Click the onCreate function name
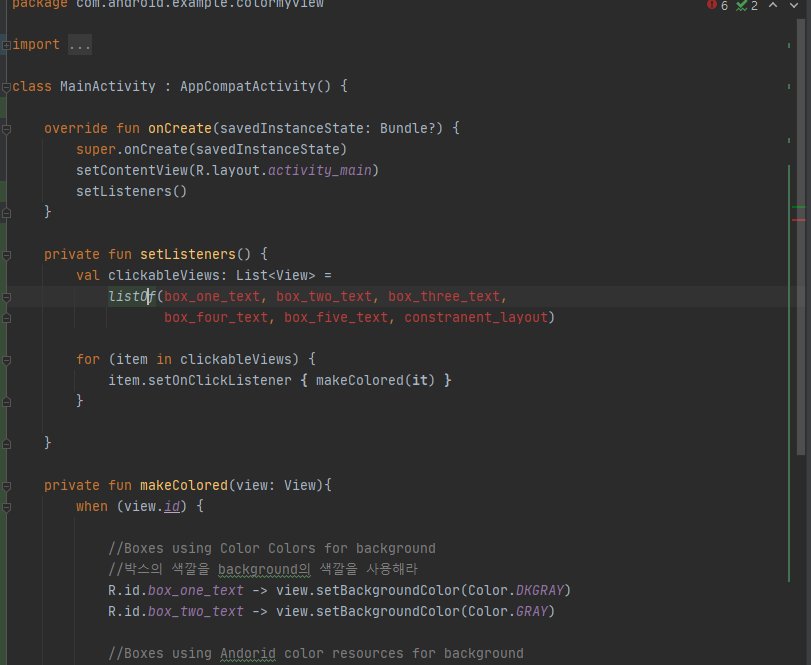The image size is (811, 665). click(x=180, y=128)
